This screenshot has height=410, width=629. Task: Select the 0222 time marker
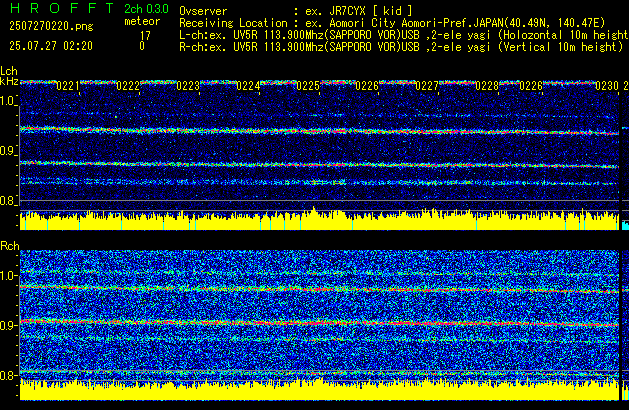128,86
